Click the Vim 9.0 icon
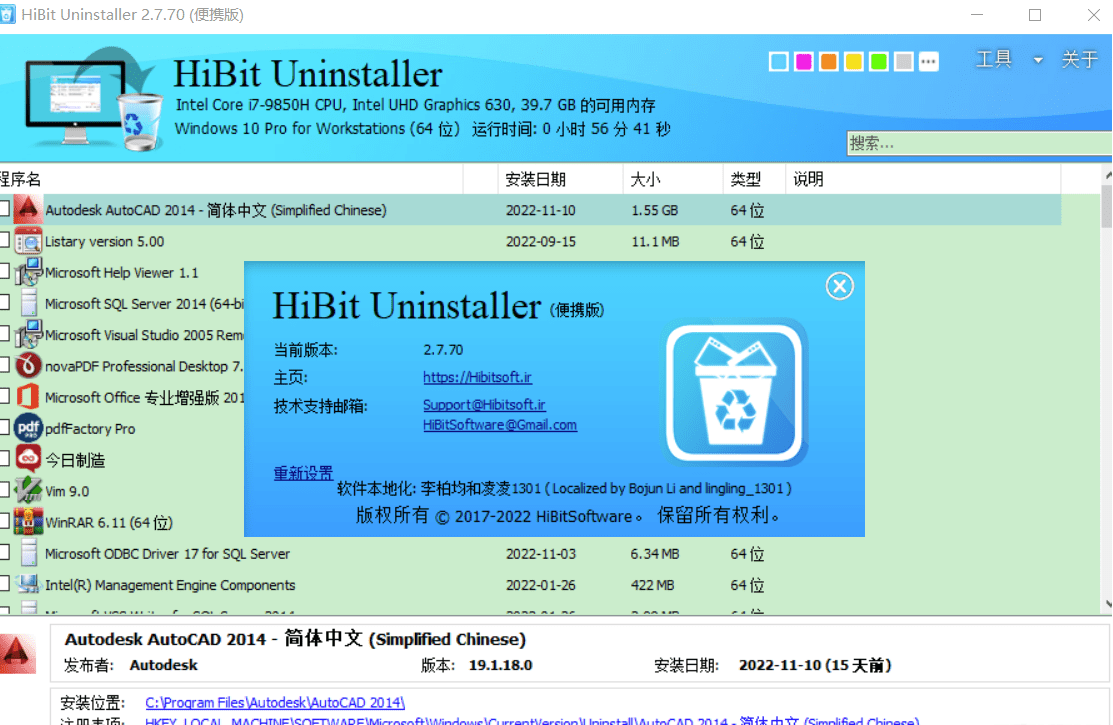 click(x=28, y=491)
